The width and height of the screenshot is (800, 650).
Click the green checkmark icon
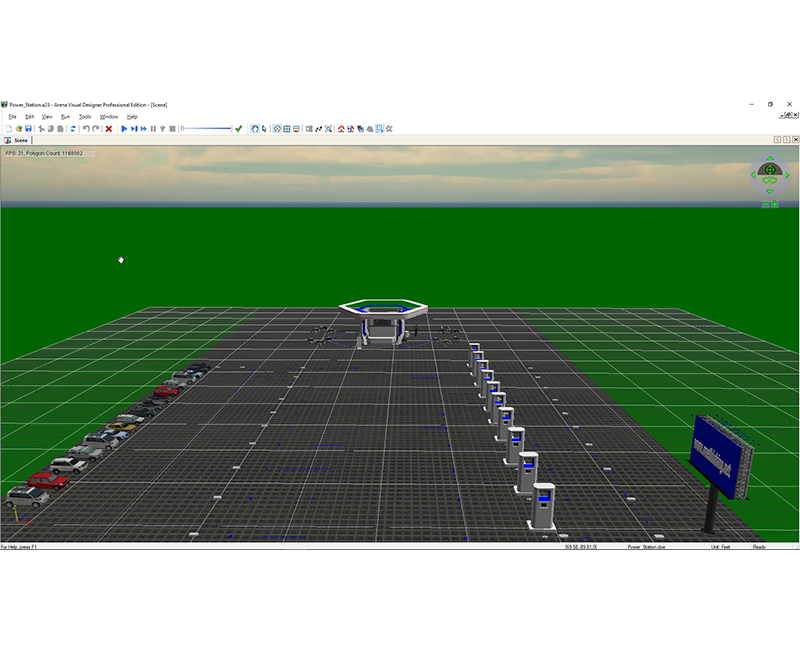[238, 129]
